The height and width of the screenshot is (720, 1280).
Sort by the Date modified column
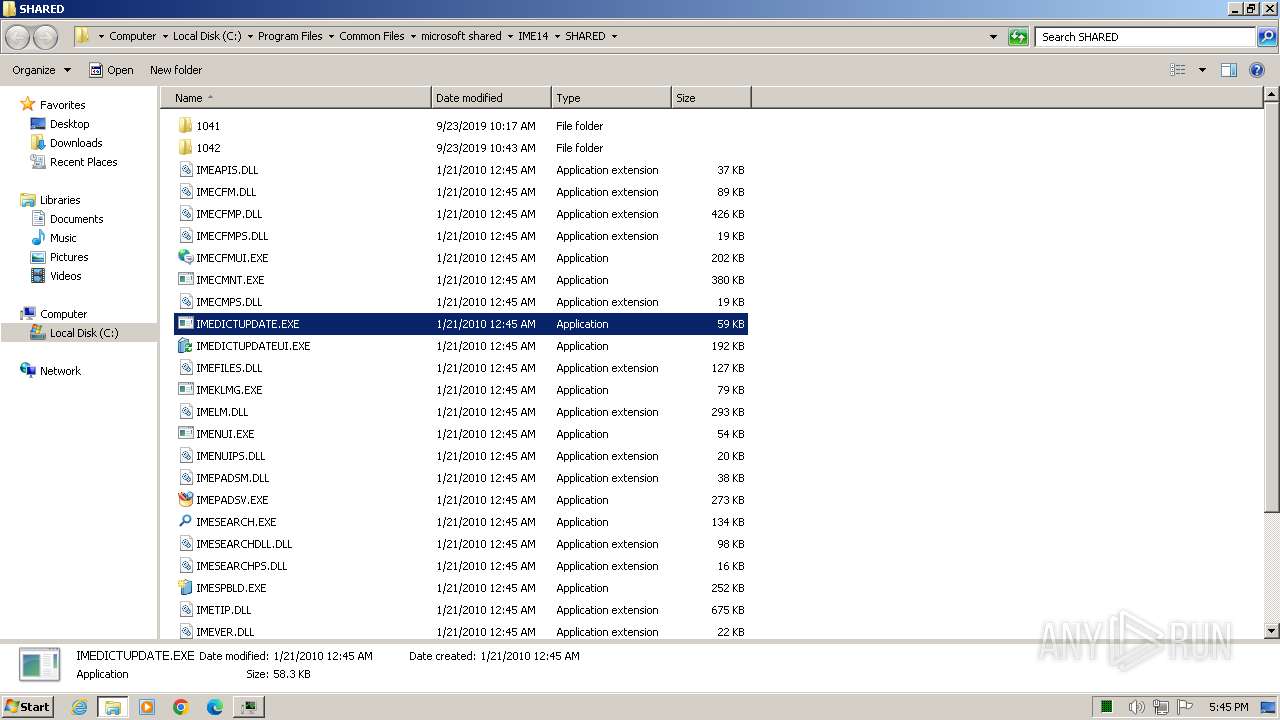click(x=491, y=98)
